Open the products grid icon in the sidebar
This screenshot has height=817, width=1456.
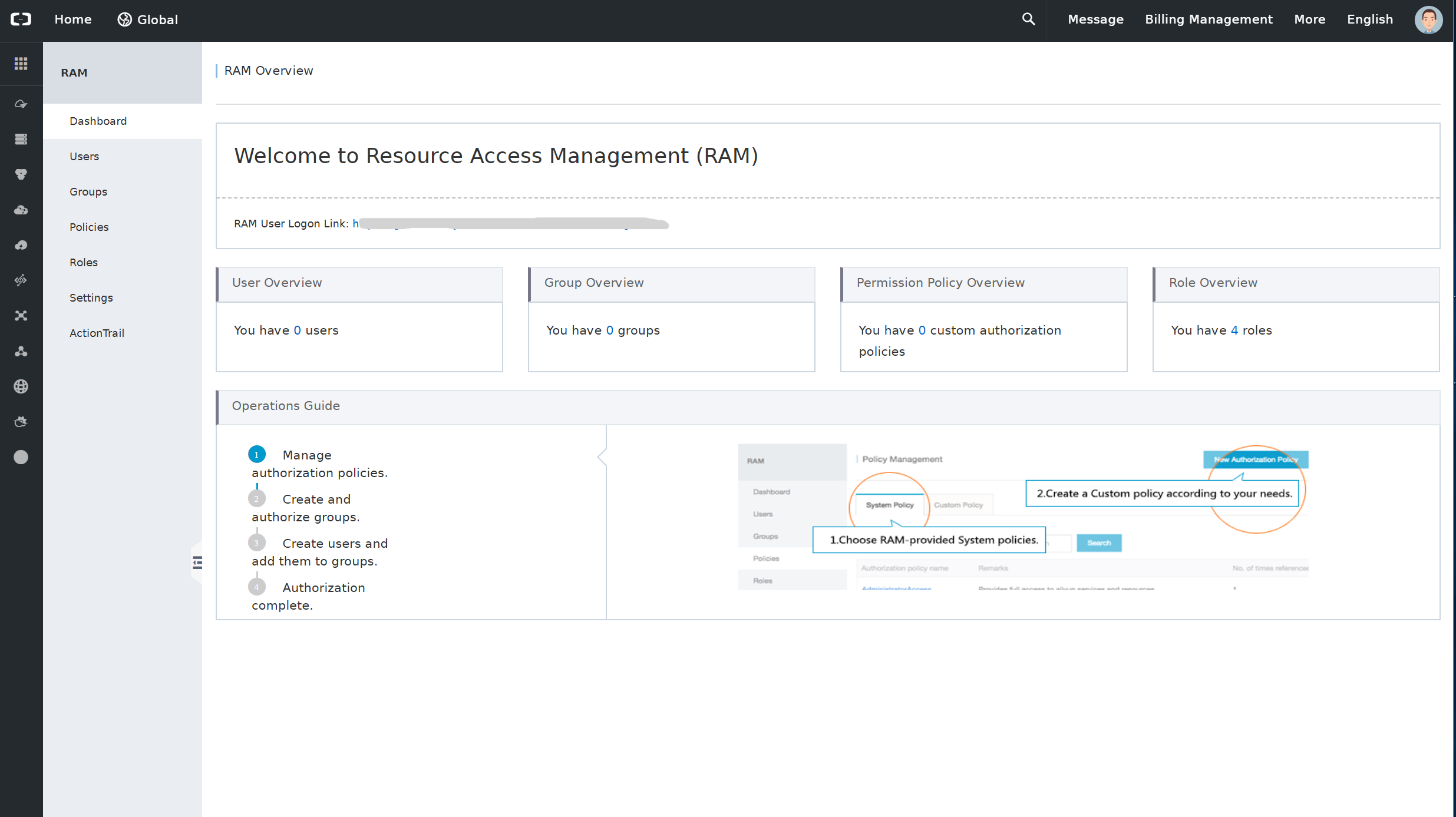[x=21, y=64]
